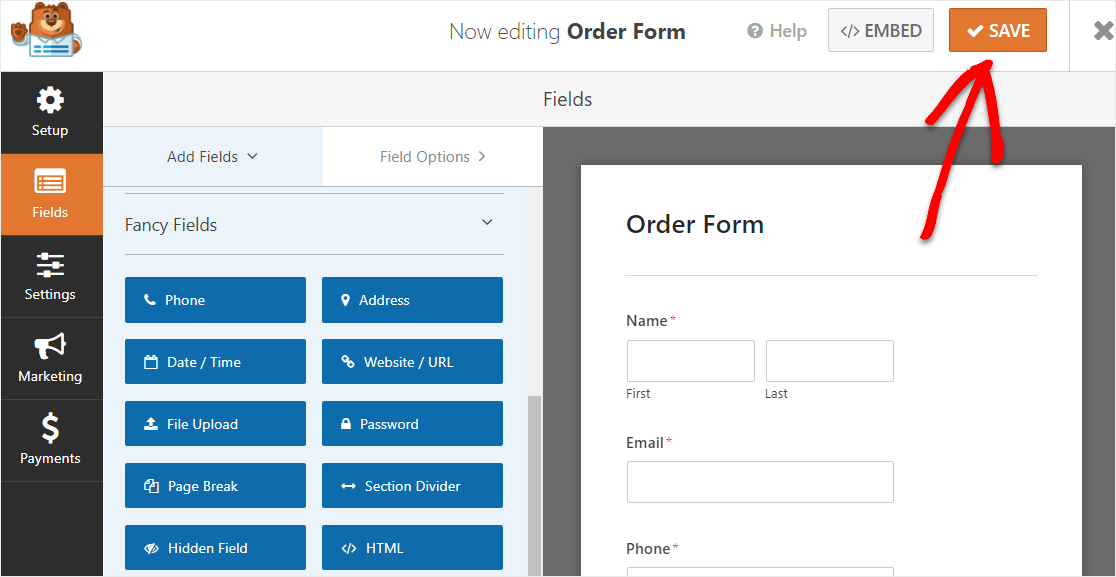Click the WPForms bear mascot logo
The height and width of the screenshot is (577, 1116).
tap(45, 30)
